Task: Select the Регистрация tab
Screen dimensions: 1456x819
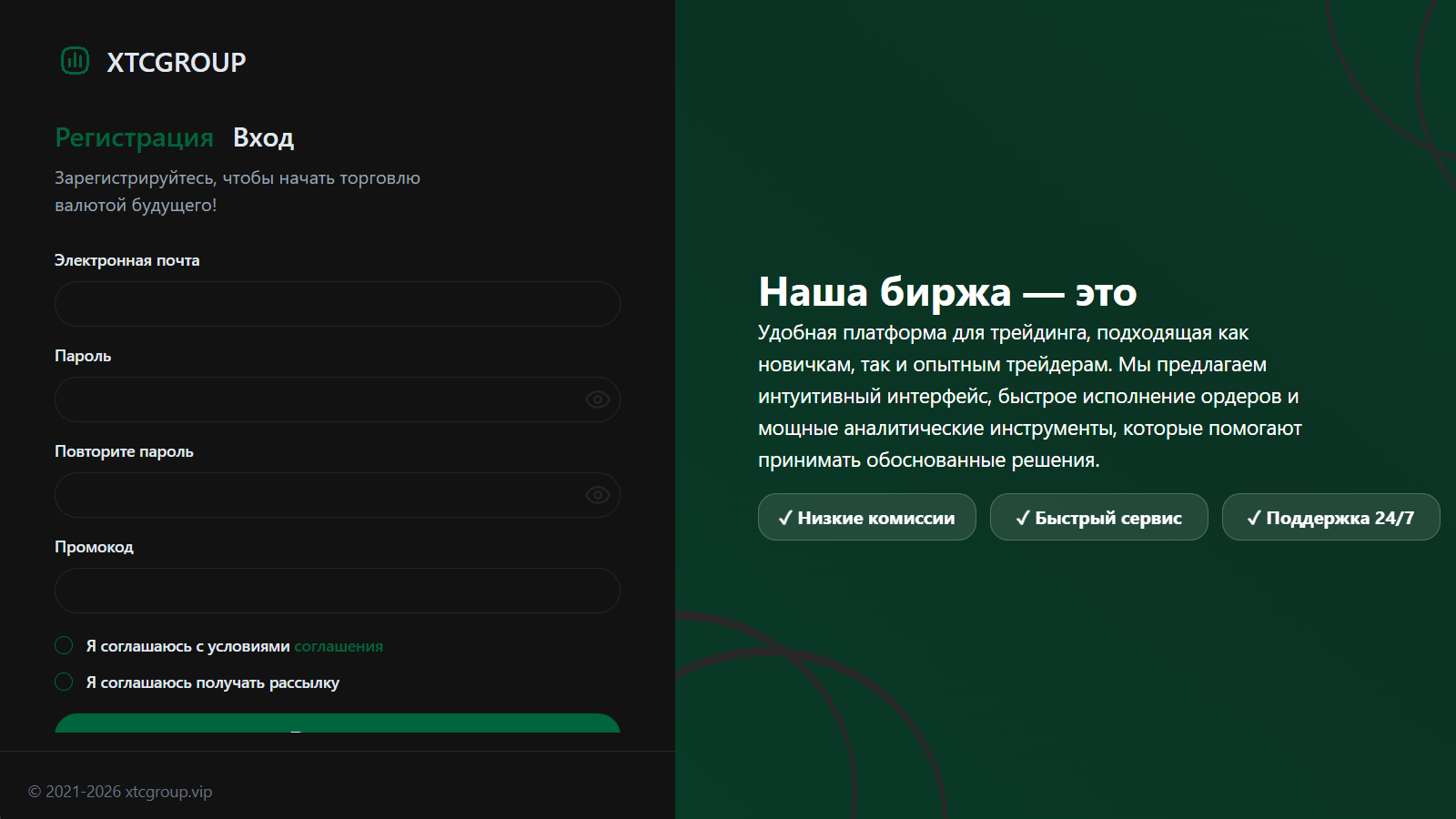Action: point(134,137)
